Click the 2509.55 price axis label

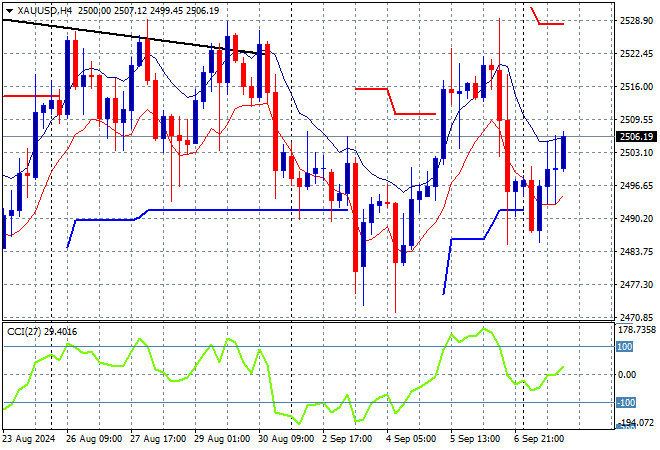636,120
